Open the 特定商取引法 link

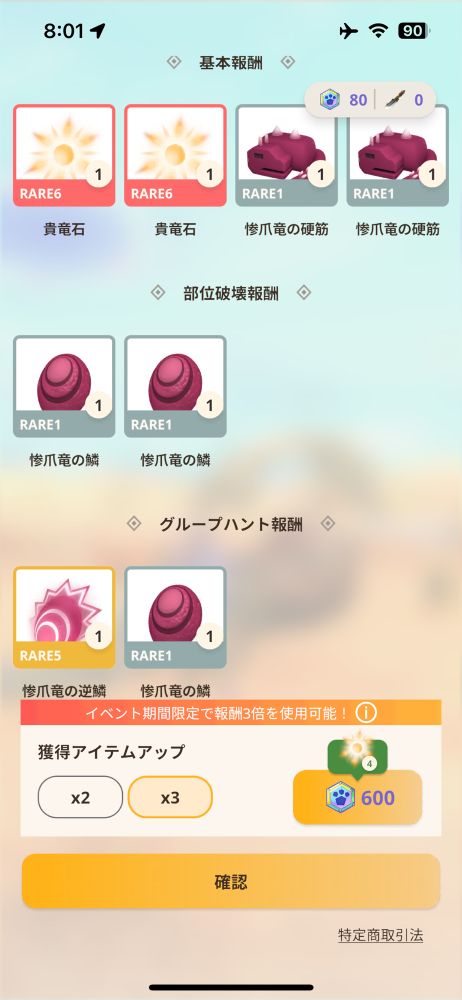tap(380, 935)
